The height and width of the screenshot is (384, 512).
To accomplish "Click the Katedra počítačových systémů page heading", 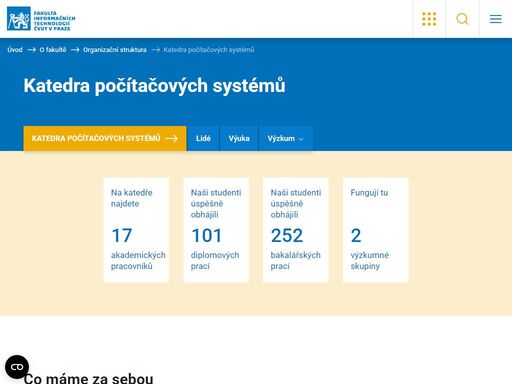I will point(154,86).
